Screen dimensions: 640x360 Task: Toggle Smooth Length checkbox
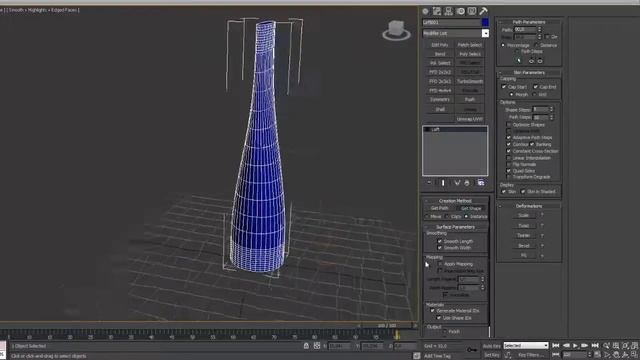440,241
